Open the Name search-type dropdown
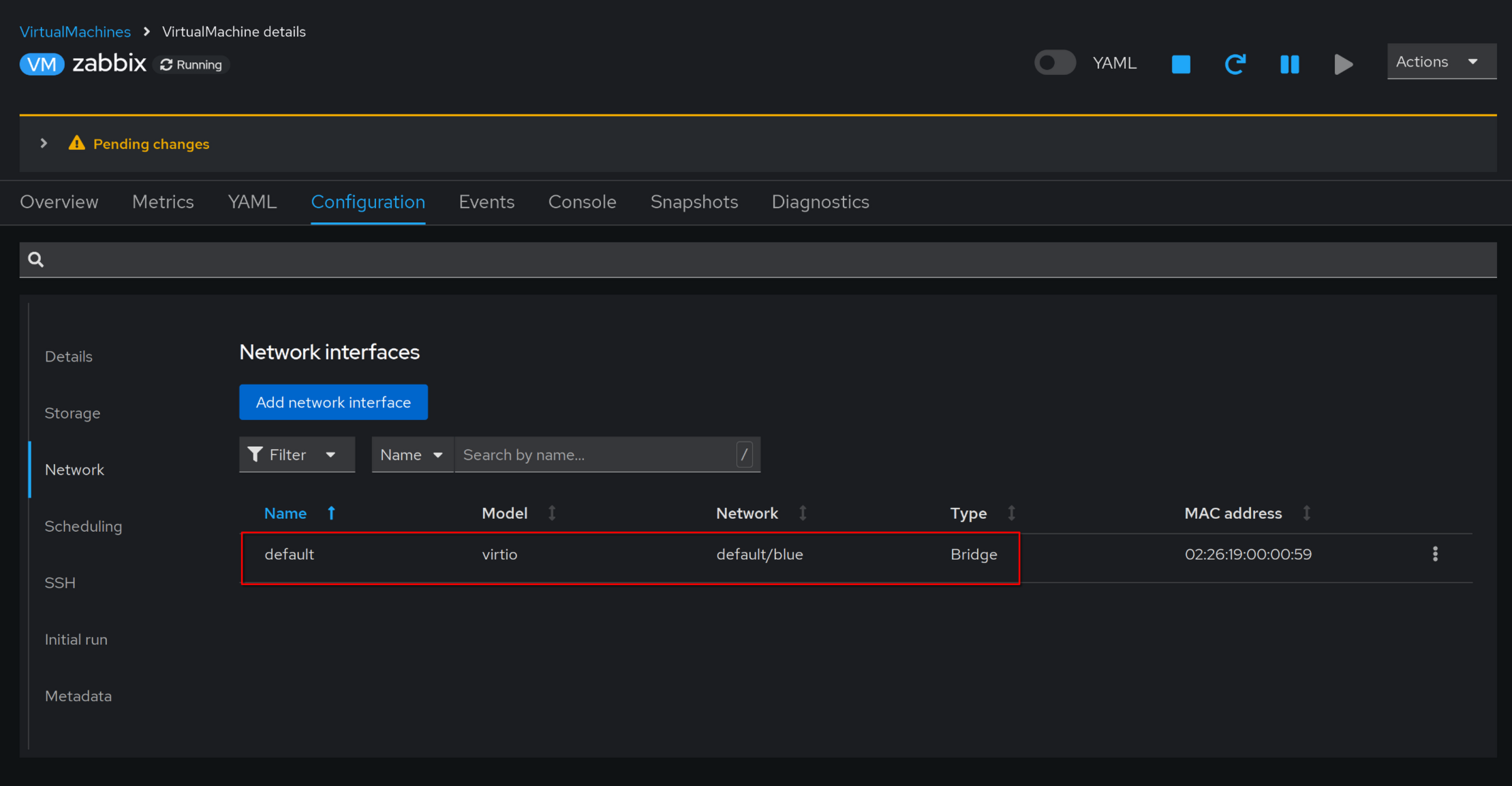 click(x=412, y=454)
